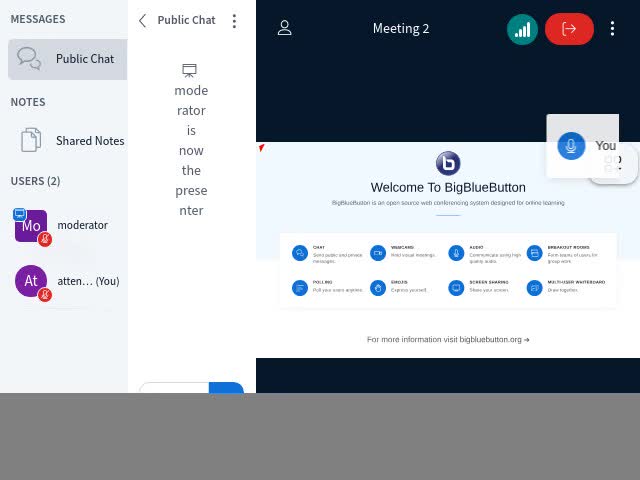Click the Screen Sharing feature icon on the slide
This screenshot has height=480, width=640.
456,288
